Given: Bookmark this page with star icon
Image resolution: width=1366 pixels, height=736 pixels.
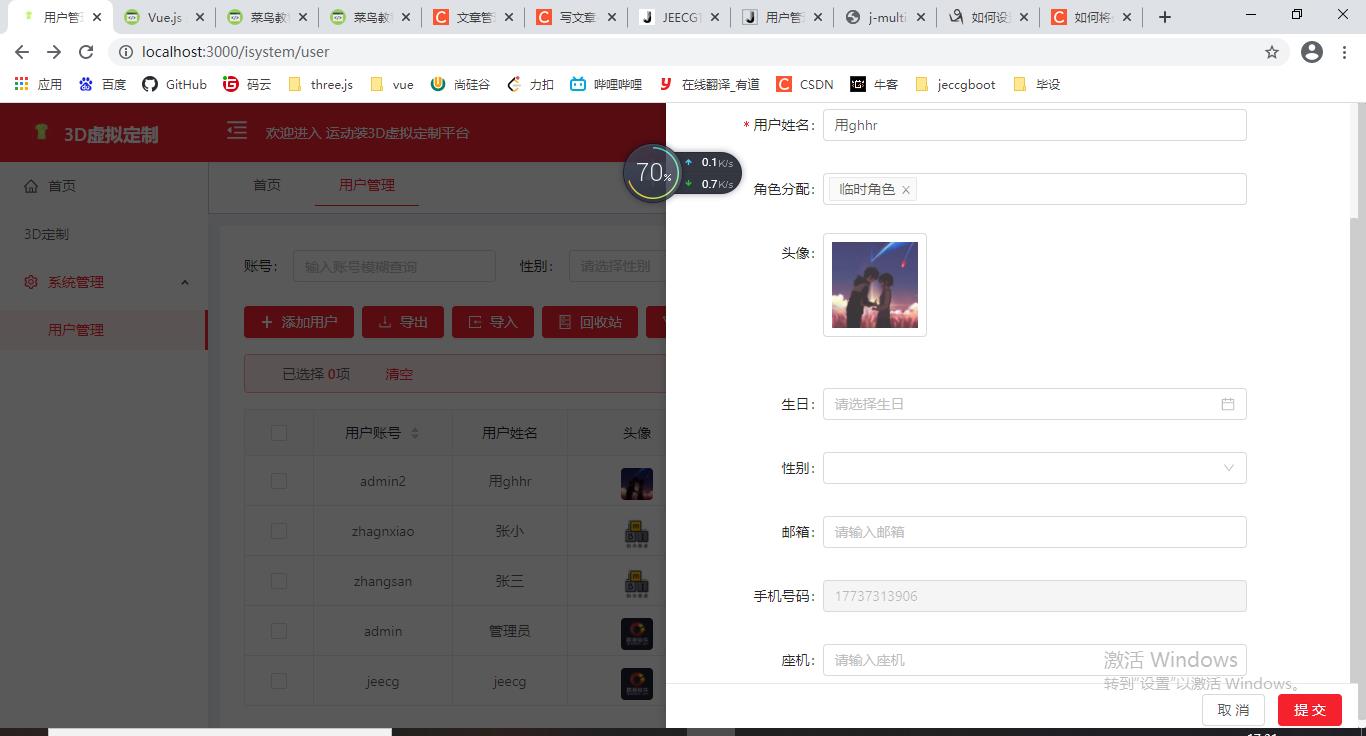Looking at the screenshot, I should 1272,52.
